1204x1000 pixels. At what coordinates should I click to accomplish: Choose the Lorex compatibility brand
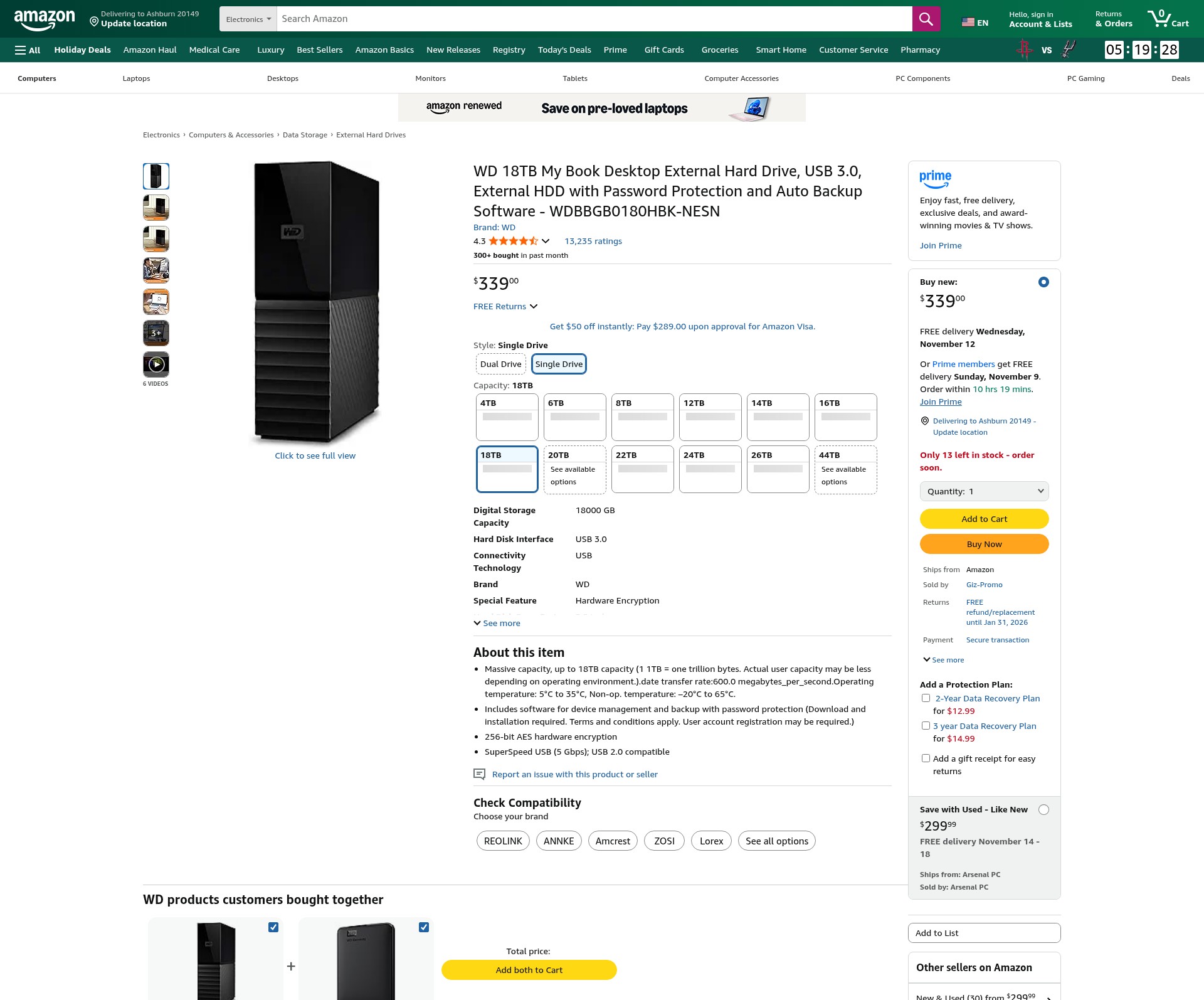[x=711, y=841]
